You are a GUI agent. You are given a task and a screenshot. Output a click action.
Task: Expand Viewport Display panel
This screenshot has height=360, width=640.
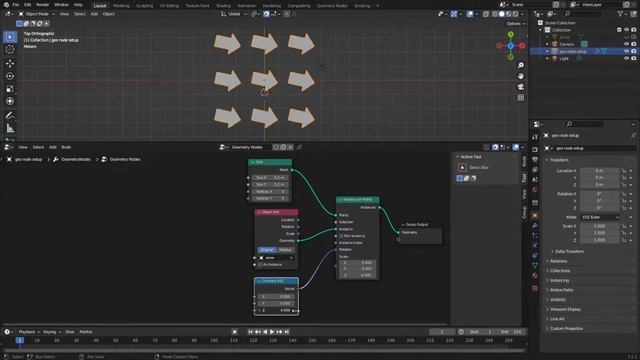point(565,309)
